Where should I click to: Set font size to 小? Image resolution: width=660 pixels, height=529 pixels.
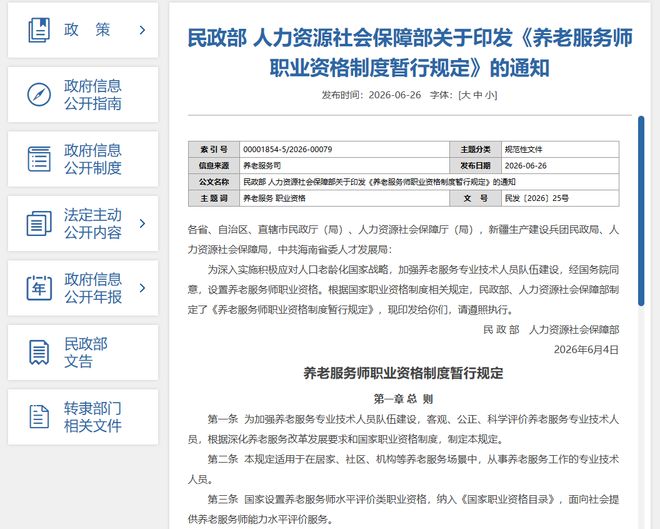point(489,95)
